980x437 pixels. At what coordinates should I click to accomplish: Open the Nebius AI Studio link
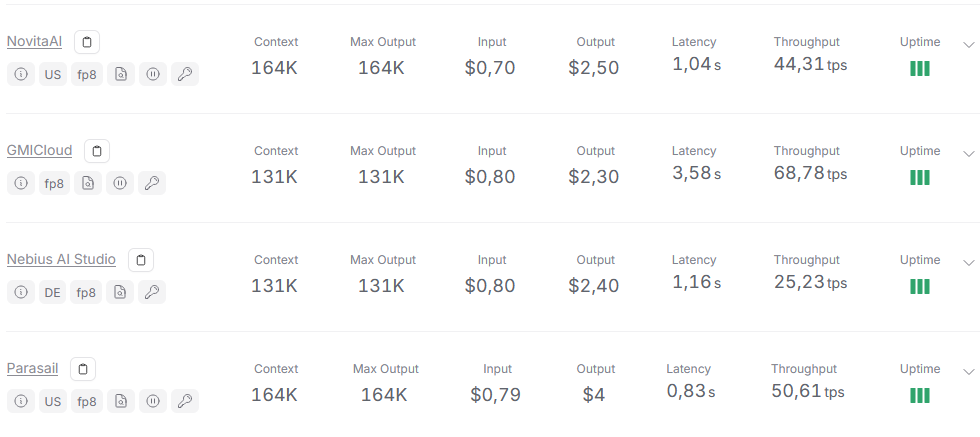[x=61, y=259]
